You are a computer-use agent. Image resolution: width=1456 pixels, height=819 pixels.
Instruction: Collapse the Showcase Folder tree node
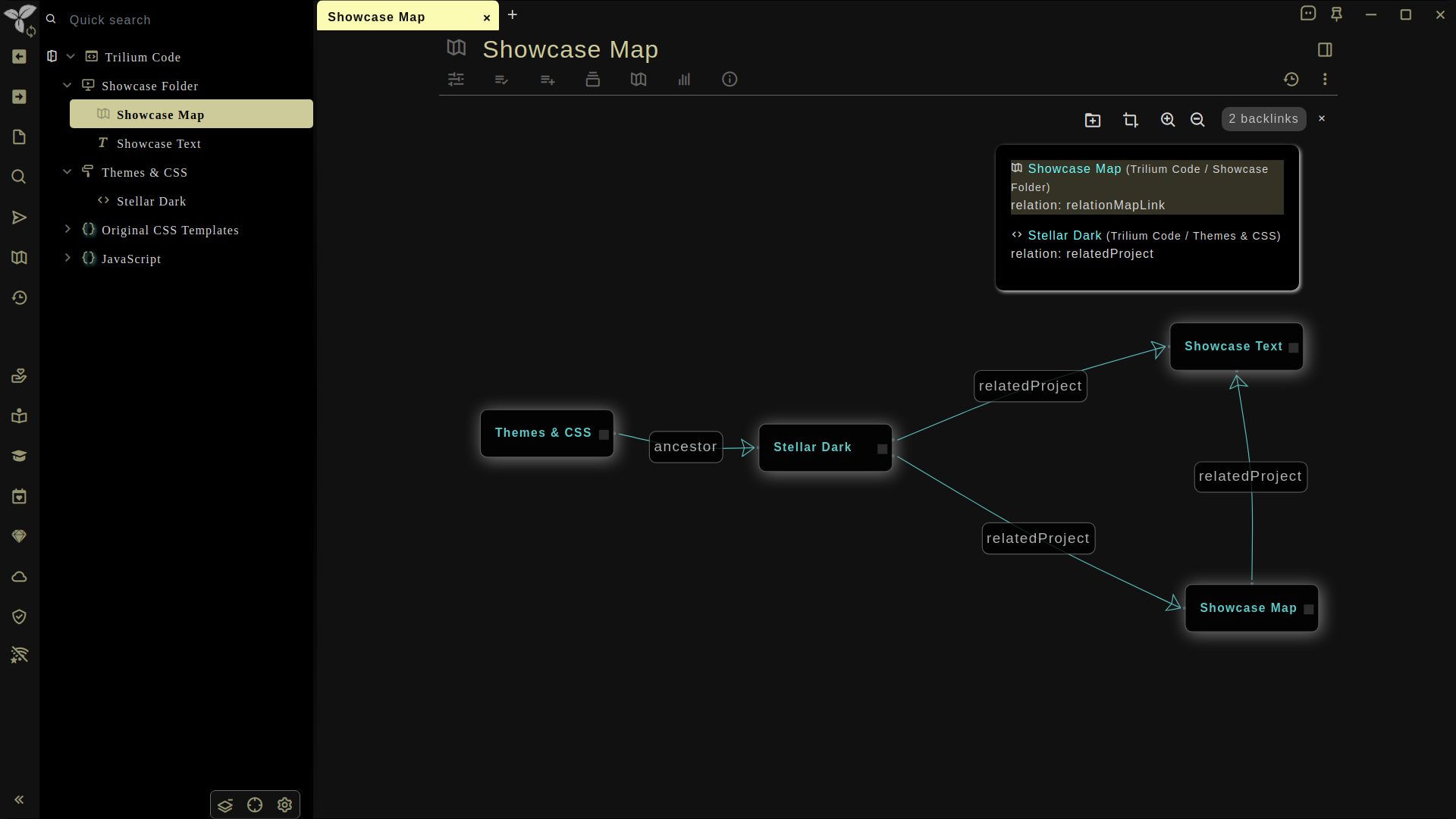tap(67, 86)
